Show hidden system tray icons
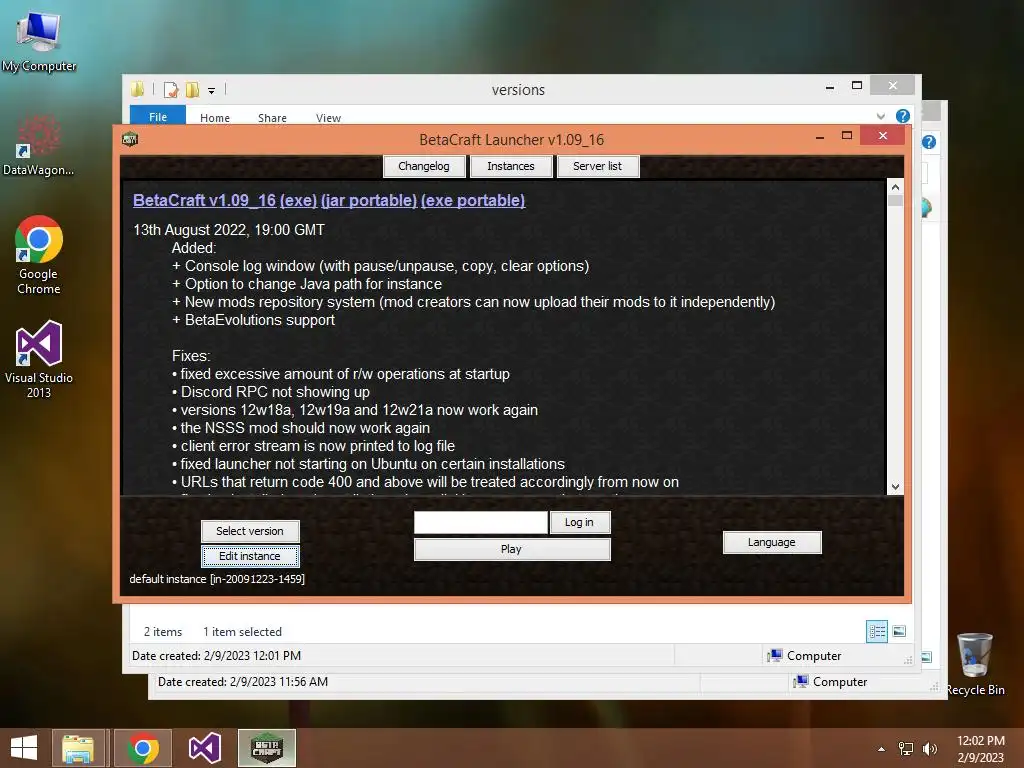 [x=882, y=749]
